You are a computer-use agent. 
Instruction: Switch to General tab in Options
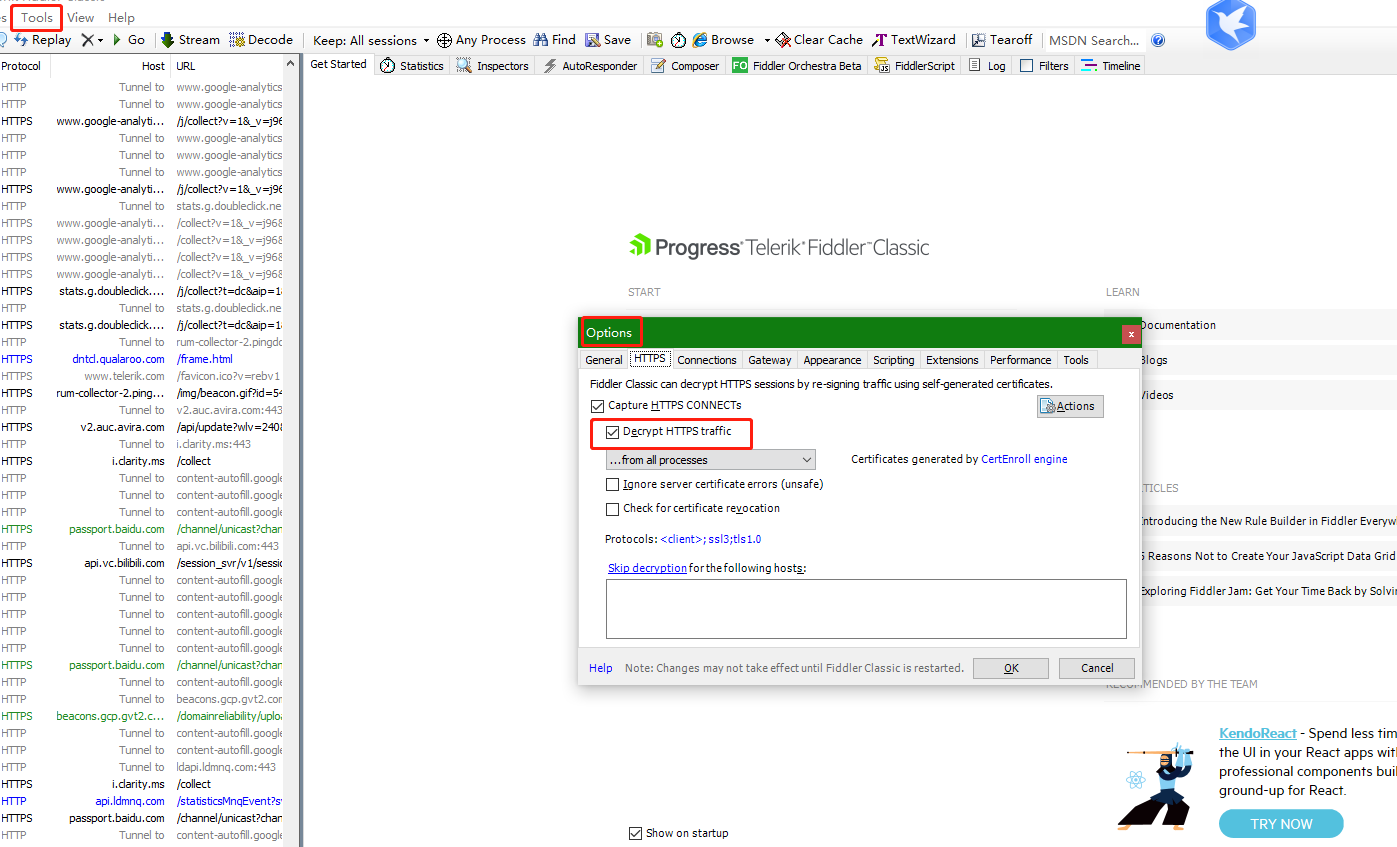click(604, 360)
